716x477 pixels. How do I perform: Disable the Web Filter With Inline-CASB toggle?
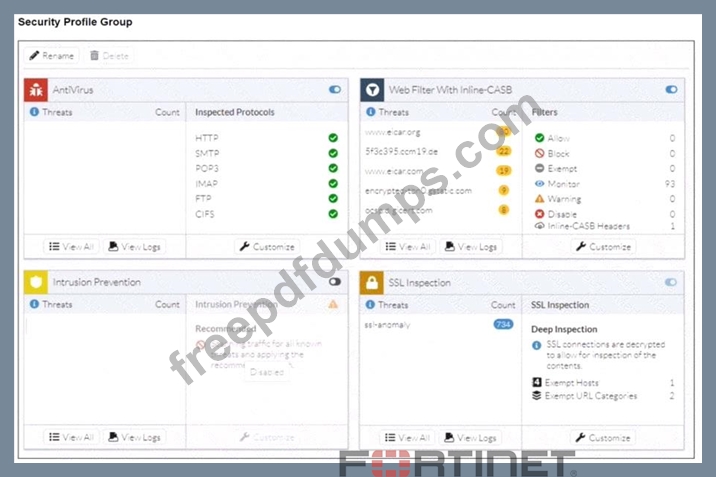click(x=671, y=90)
